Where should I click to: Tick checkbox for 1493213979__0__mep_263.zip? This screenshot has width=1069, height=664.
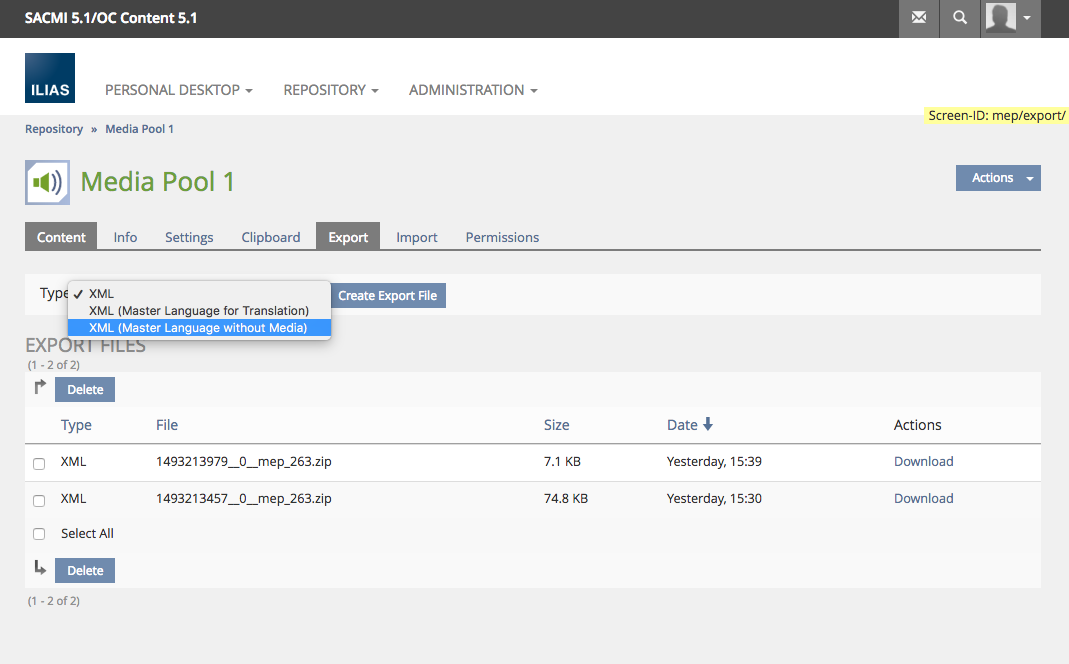(x=39, y=463)
